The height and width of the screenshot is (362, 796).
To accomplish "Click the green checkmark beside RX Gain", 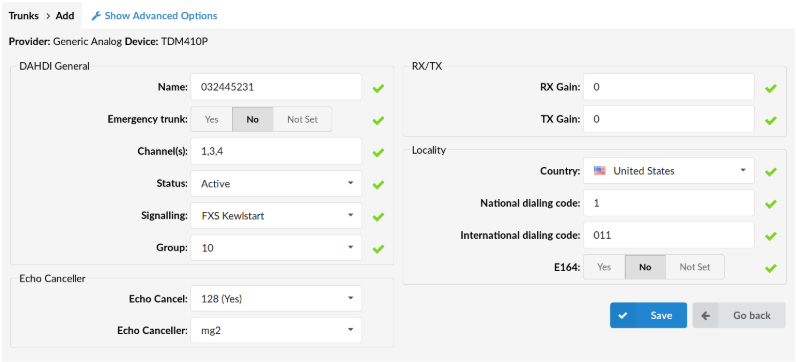I will [771, 88].
